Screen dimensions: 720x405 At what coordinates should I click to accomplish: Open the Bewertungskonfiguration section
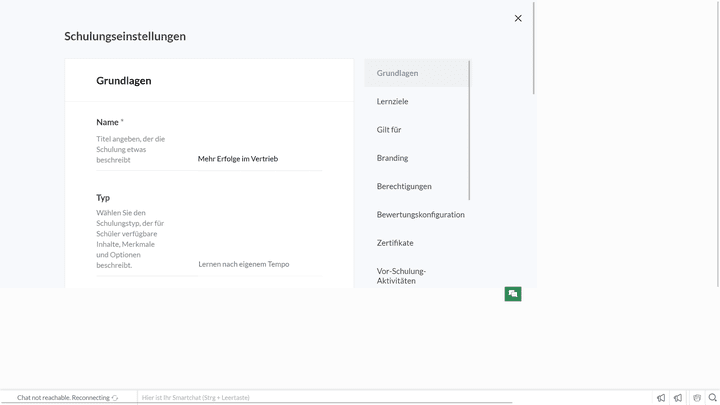pos(421,214)
